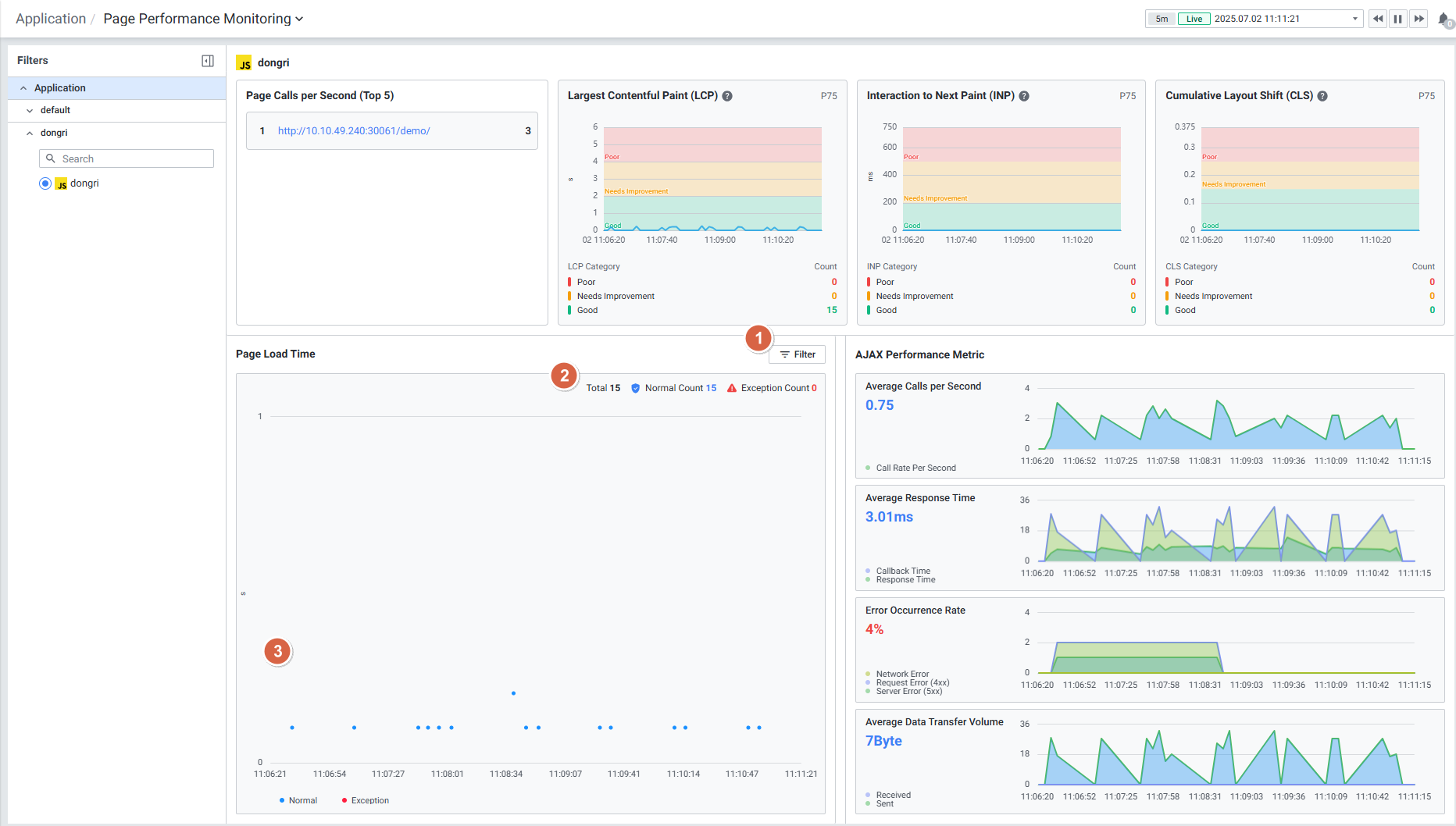Toggle the Live mode indicator
The height and width of the screenshot is (826, 1456).
[x=1194, y=19]
